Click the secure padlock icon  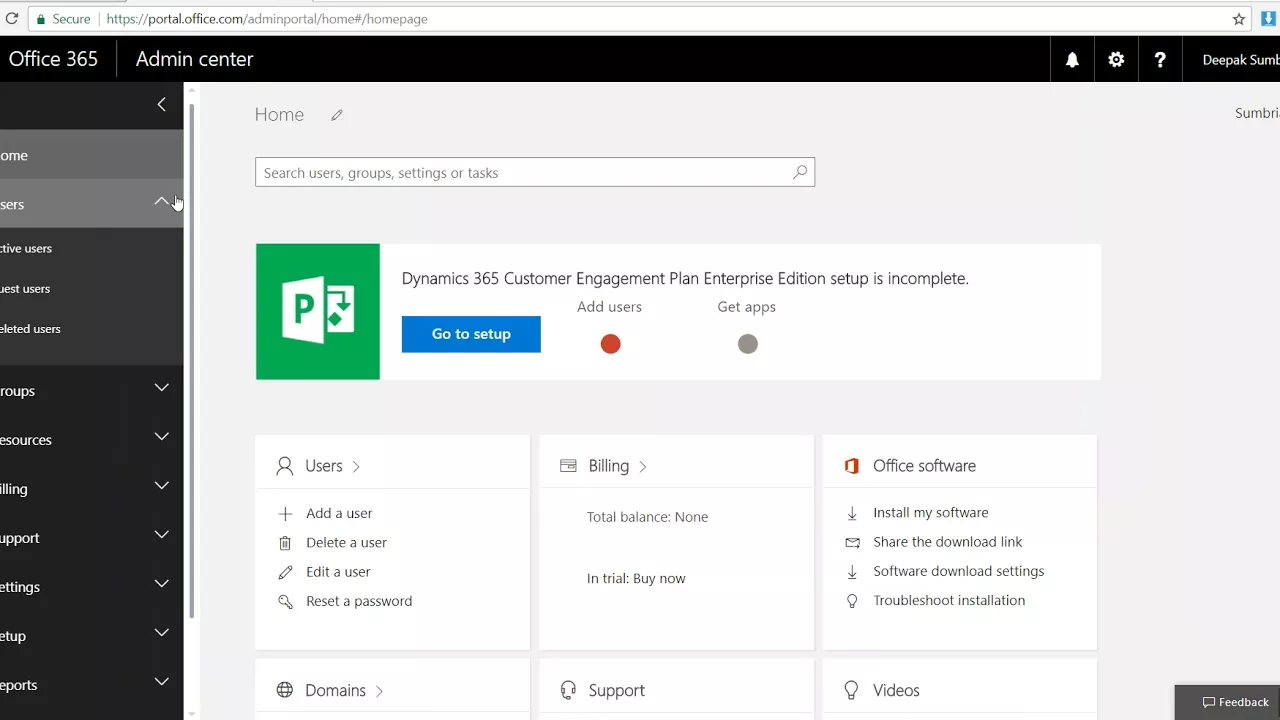(x=41, y=19)
